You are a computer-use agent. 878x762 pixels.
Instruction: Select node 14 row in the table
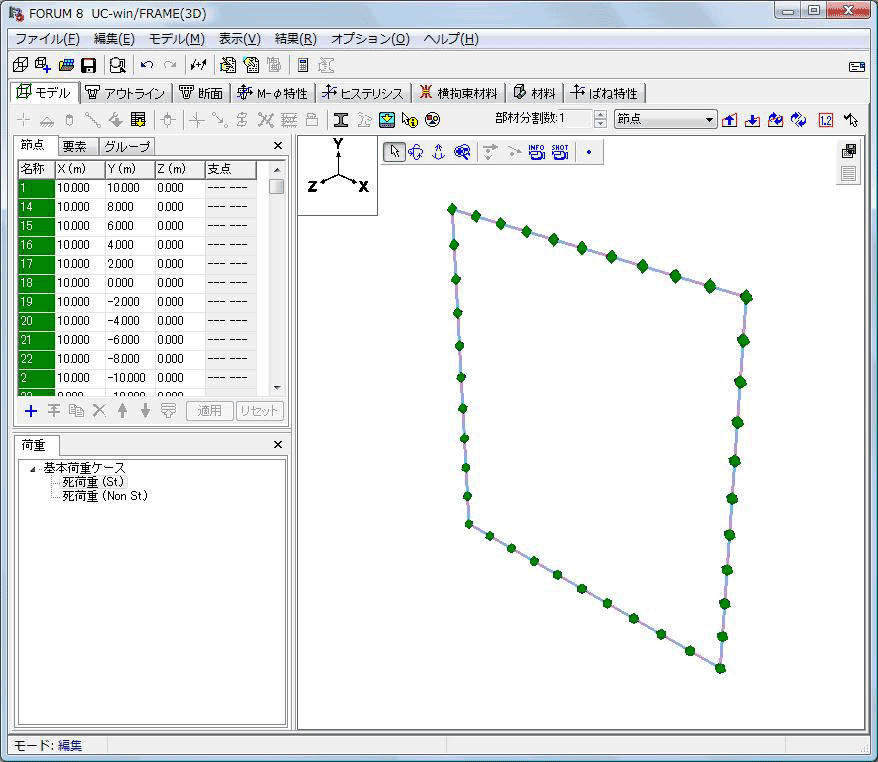click(137, 207)
